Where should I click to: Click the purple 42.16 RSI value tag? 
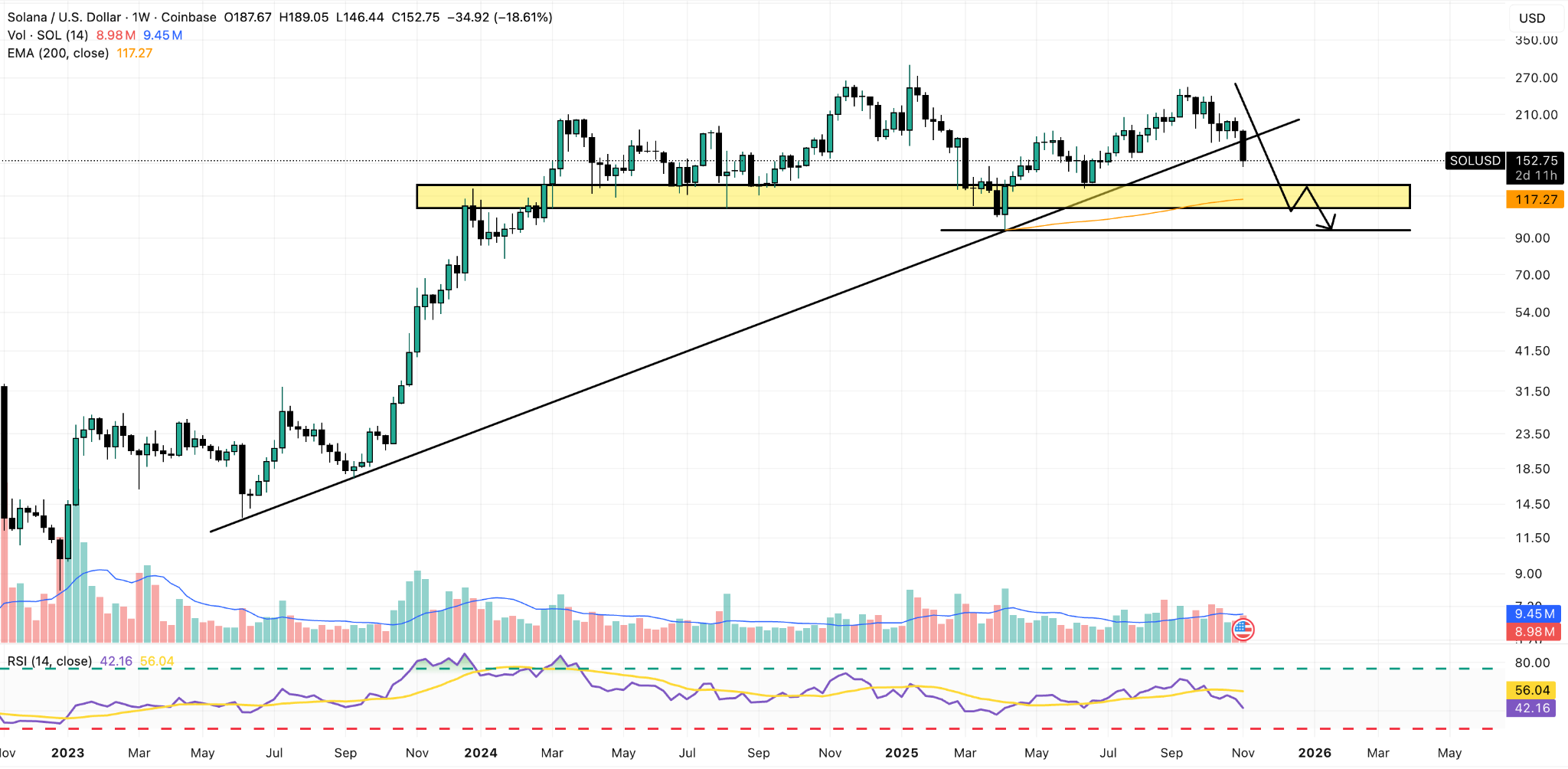click(1532, 708)
